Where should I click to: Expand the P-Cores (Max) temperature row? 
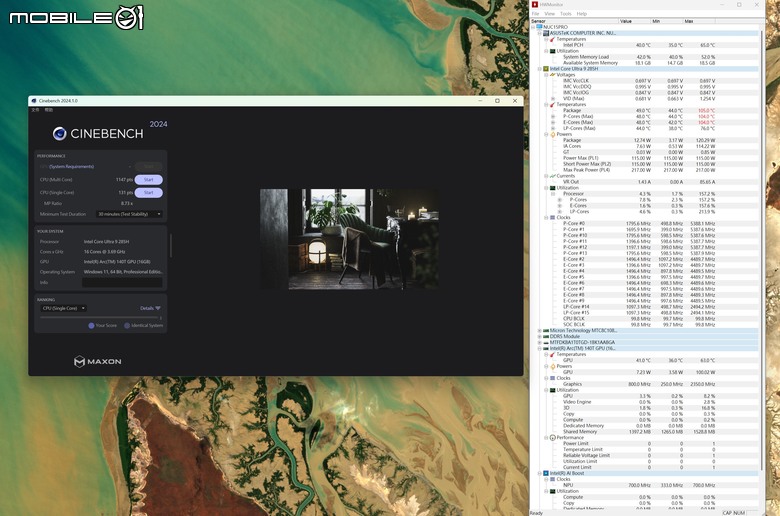coord(553,116)
